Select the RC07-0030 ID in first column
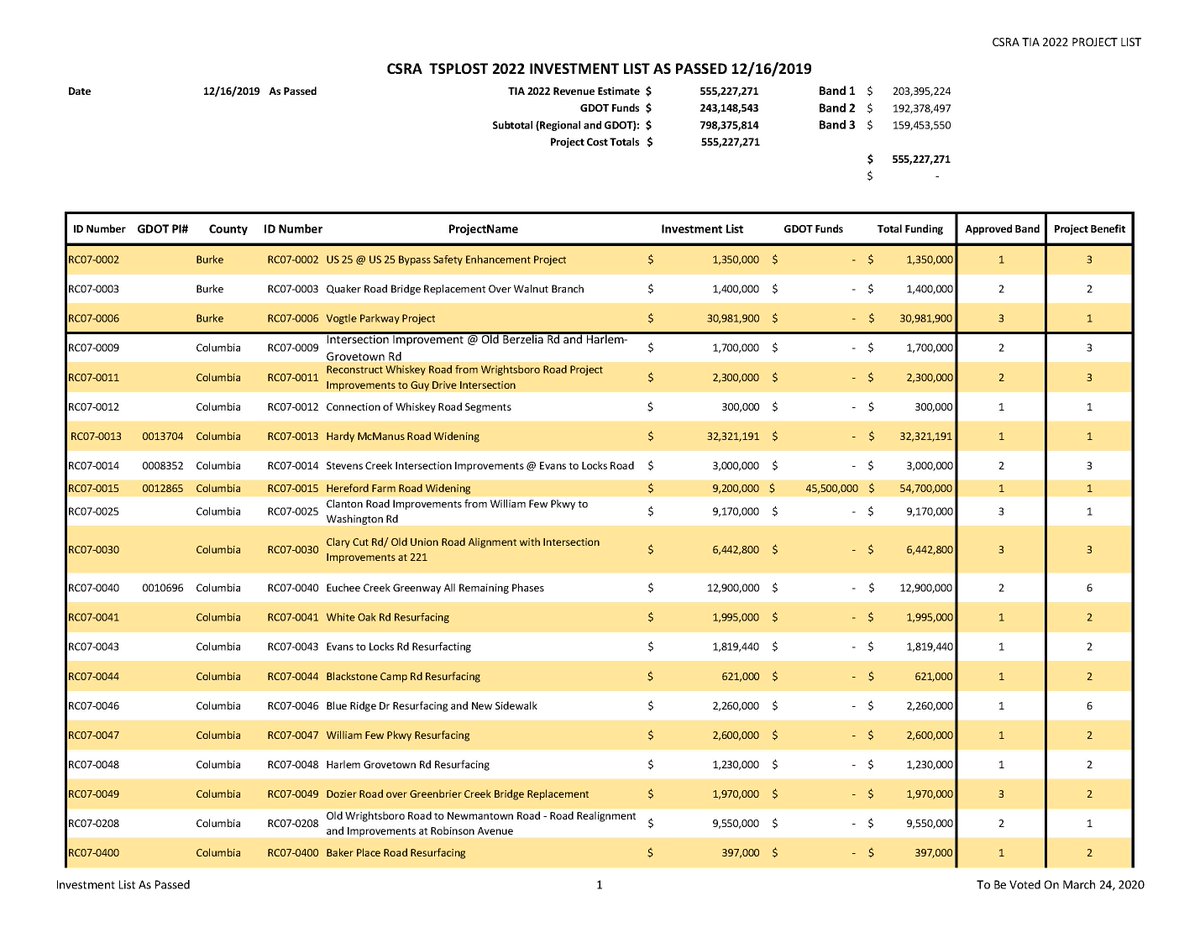 coord(94,550)
